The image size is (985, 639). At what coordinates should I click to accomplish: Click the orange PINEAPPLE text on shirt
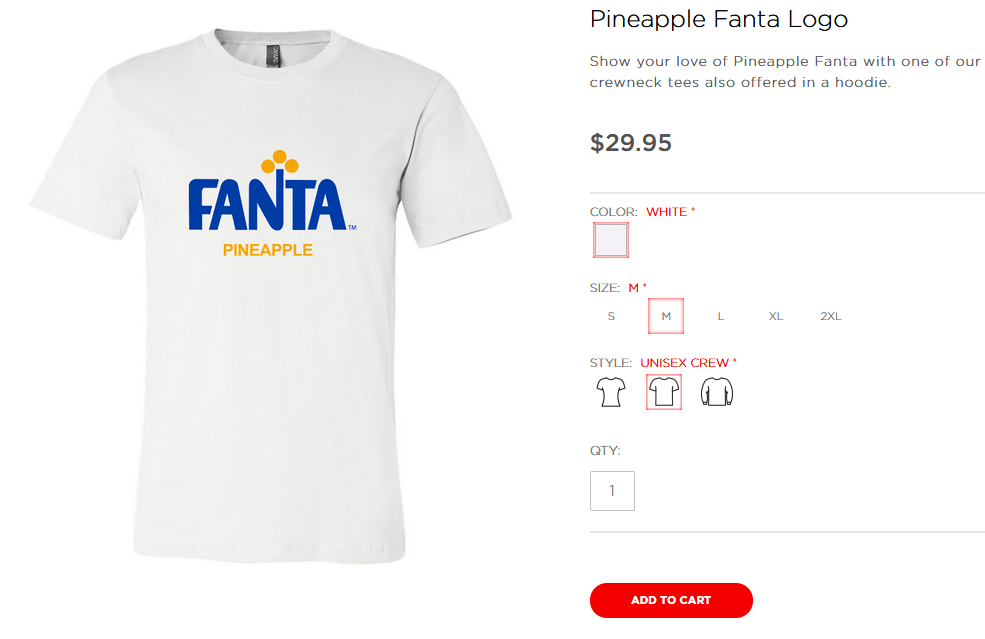[x=268, y=250]
